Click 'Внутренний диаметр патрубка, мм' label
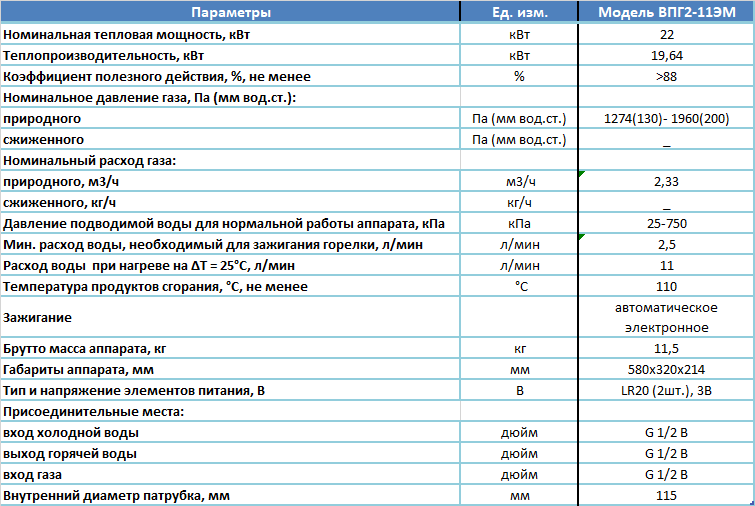Viewport: 755px width, 506px height. click(x=230, y=495)
